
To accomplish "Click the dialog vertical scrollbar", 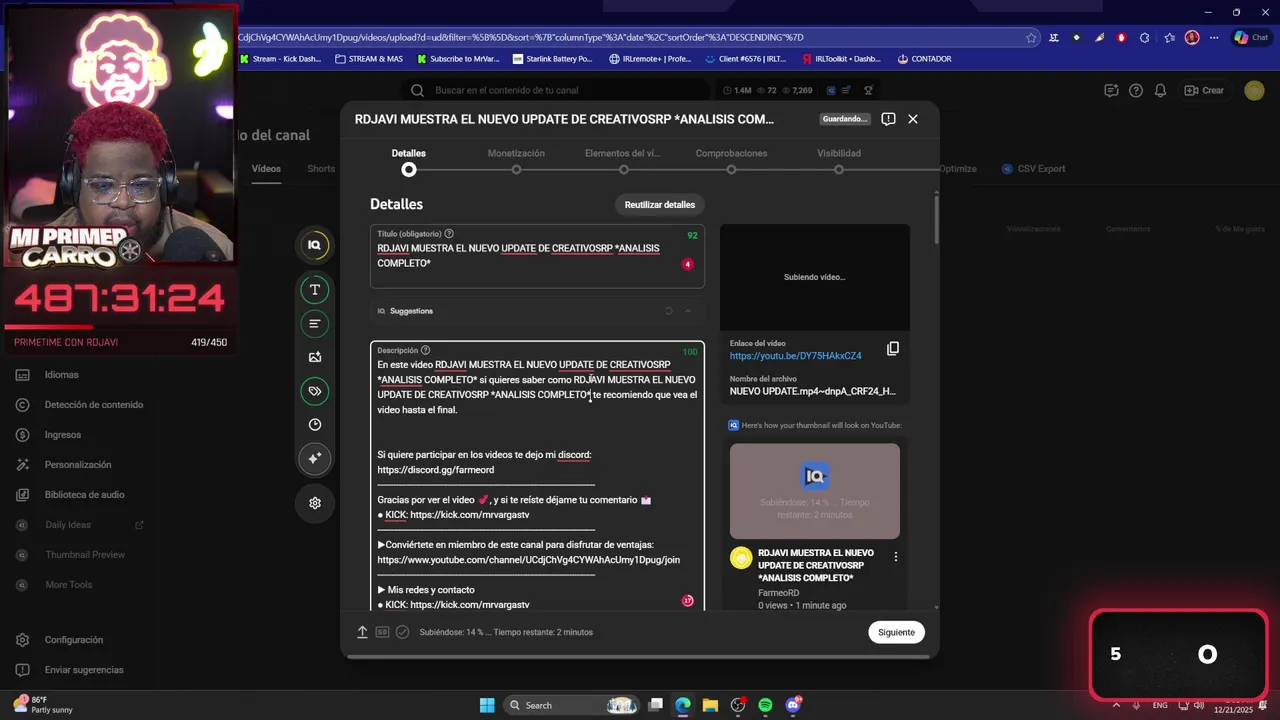I will (x=937, y=220).
